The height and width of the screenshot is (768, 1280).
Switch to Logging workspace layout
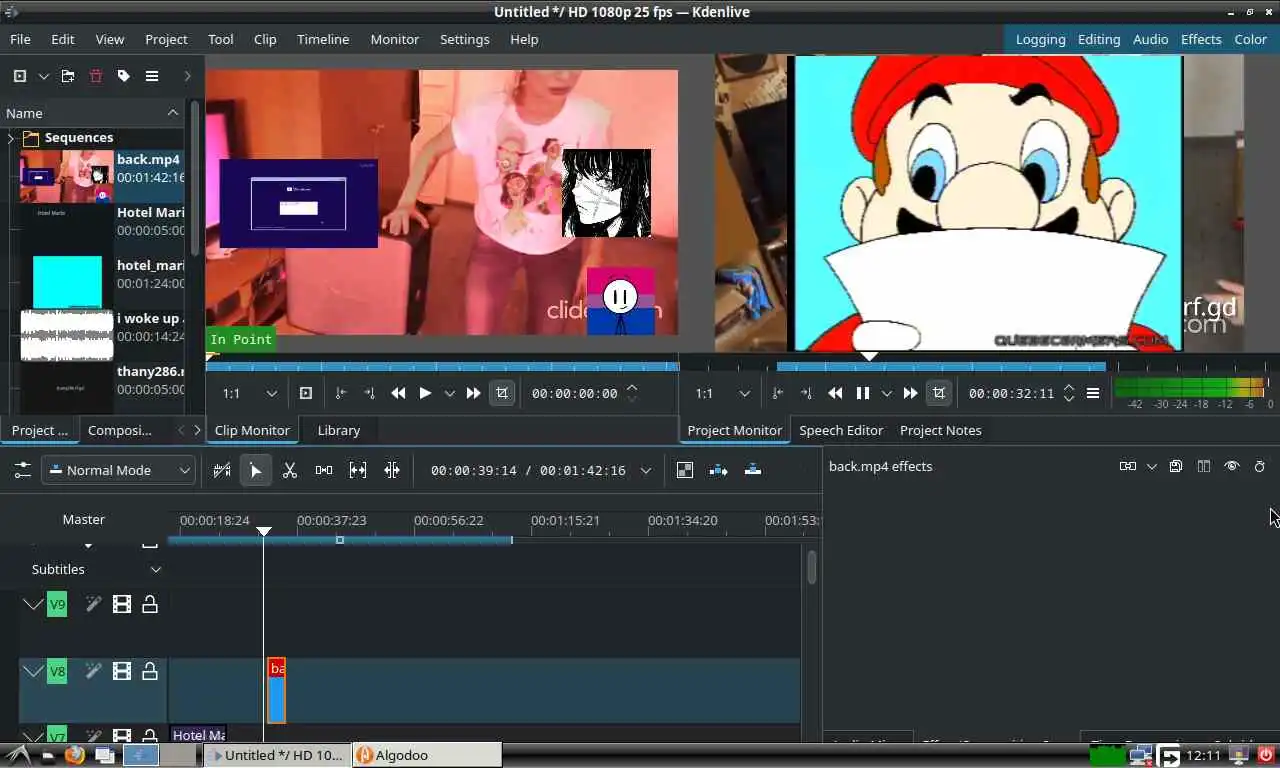click(x=1040, y=39)
